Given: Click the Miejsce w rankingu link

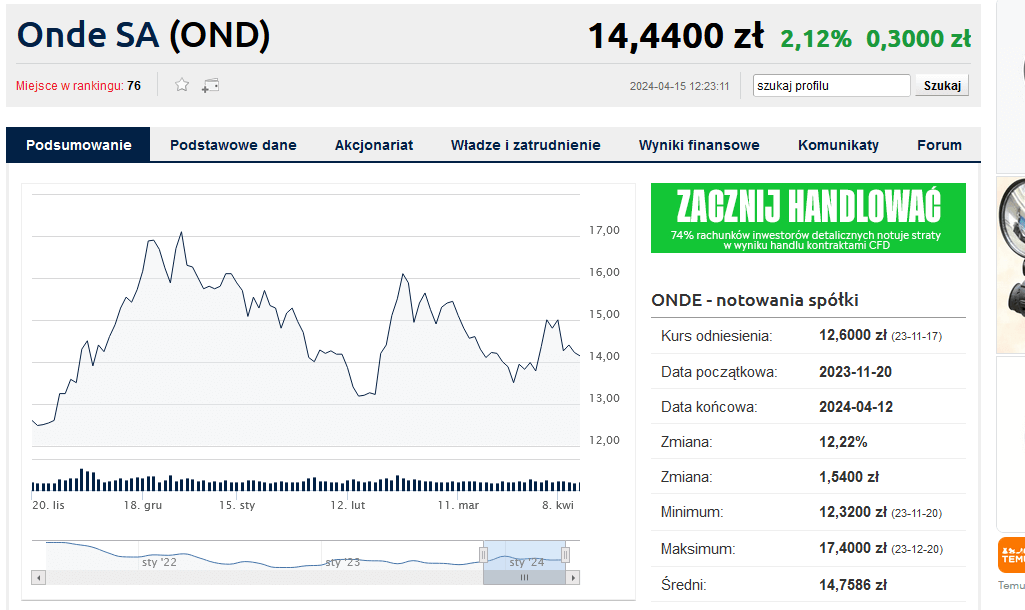Looking at the screenshot, I should (69, 86).
